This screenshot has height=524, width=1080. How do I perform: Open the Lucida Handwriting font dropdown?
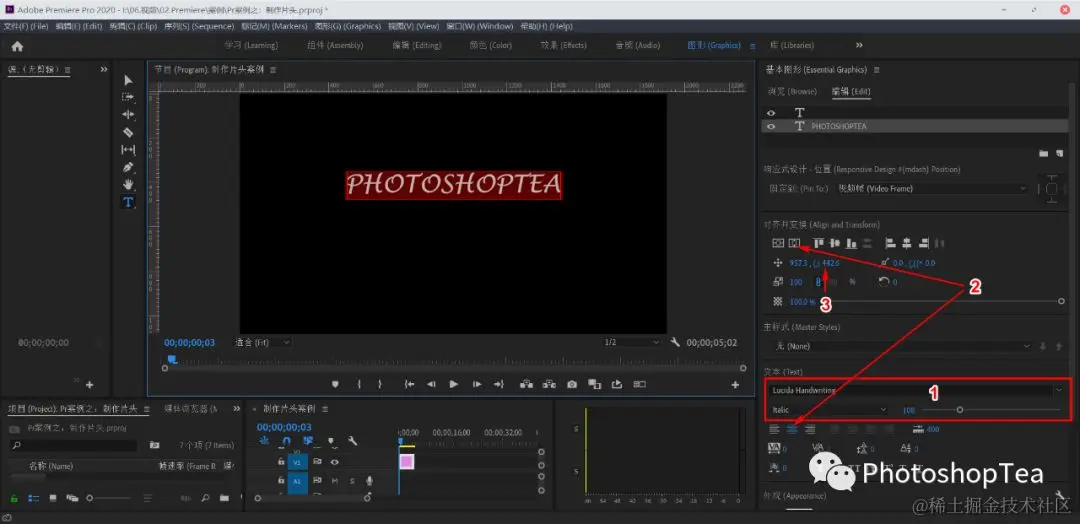914,390
